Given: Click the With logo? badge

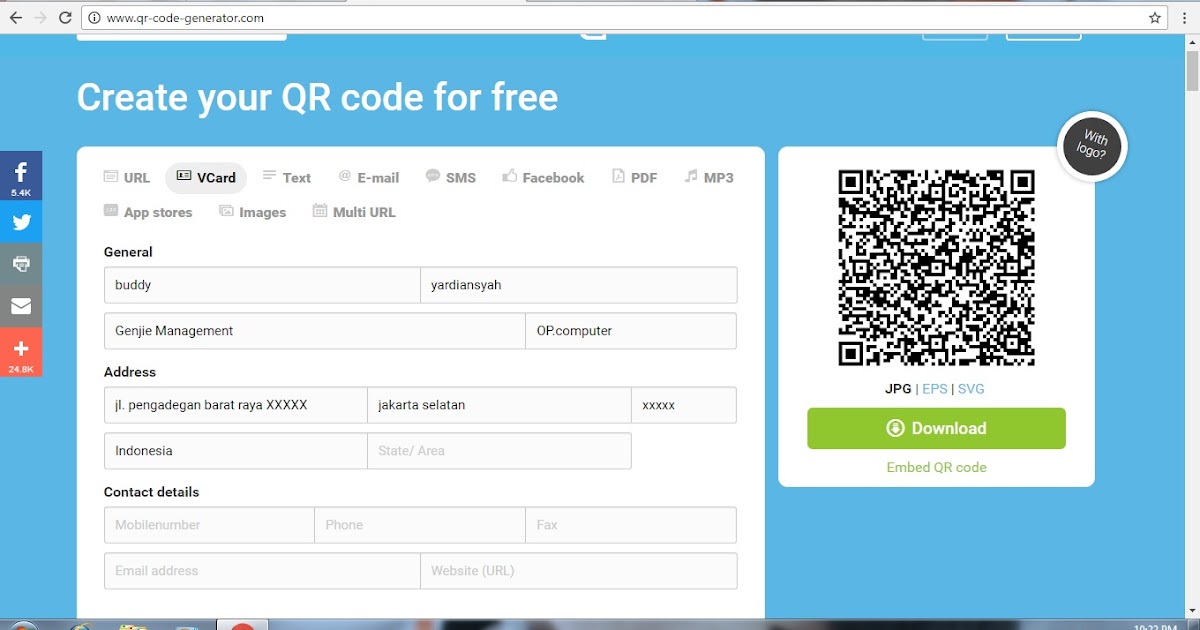Looking at the screenshot, I should click(x=1093, y=147).
